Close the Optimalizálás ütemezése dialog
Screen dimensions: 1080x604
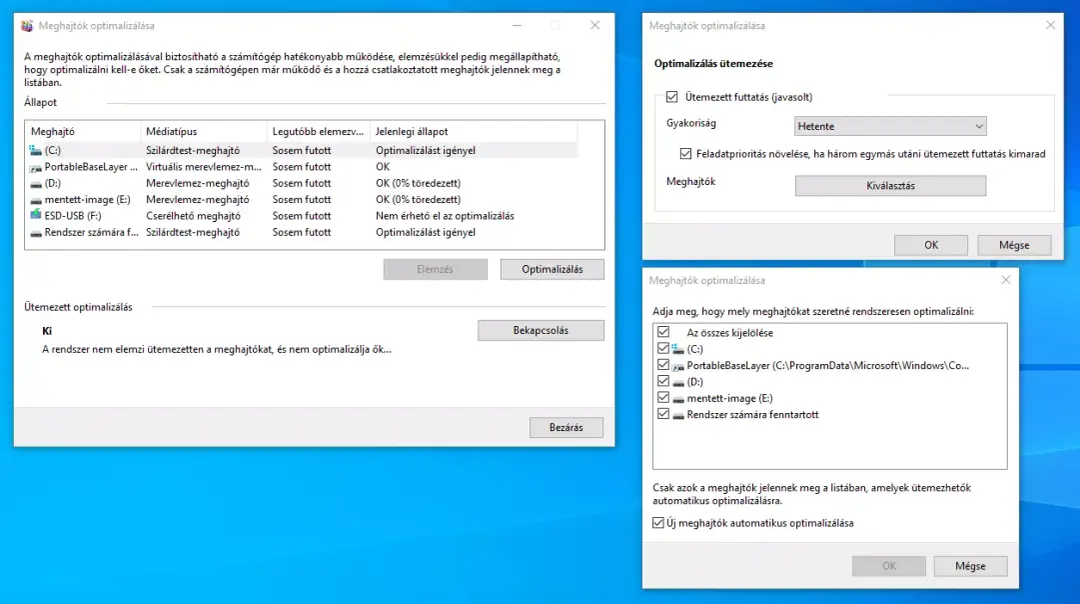click(x=1050, y=25)
